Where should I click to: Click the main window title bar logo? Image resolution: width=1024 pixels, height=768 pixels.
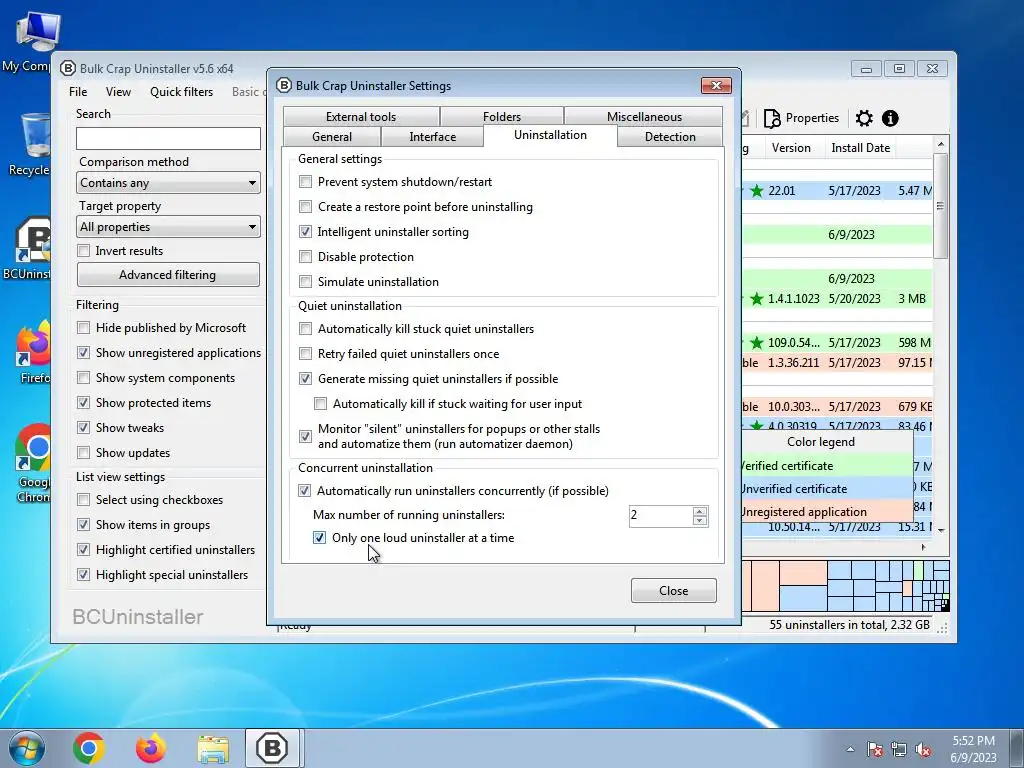[x=67, y=69]
